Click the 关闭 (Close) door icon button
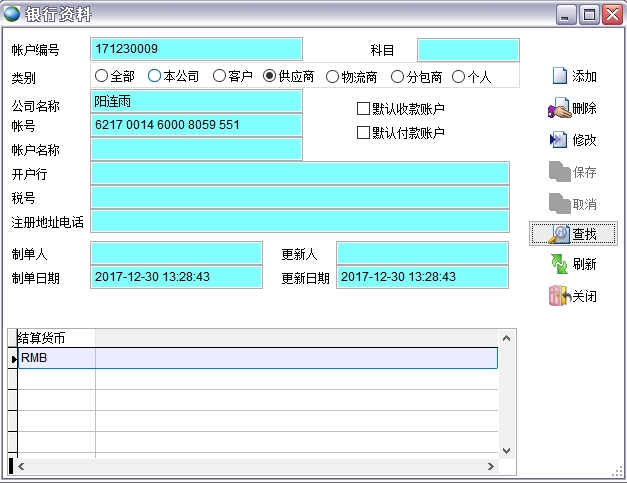 coord(573,297)
